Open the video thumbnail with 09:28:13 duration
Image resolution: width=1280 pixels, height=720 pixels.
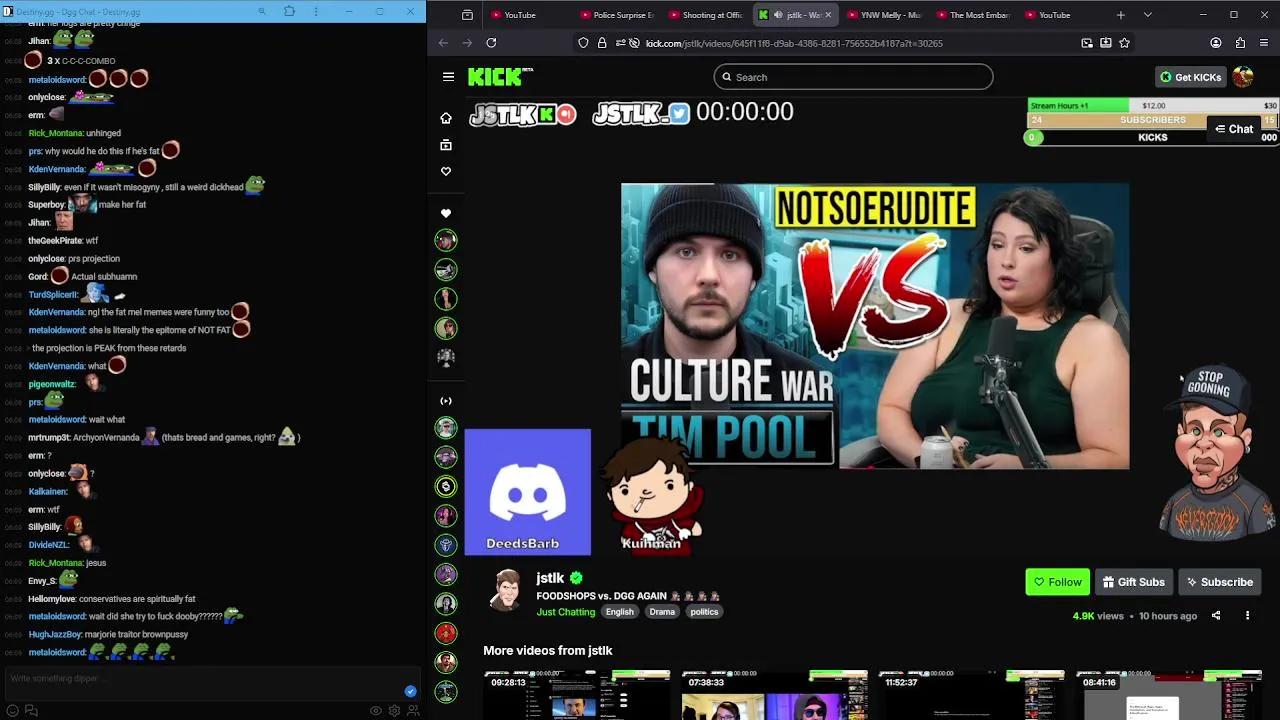[577, 695]
